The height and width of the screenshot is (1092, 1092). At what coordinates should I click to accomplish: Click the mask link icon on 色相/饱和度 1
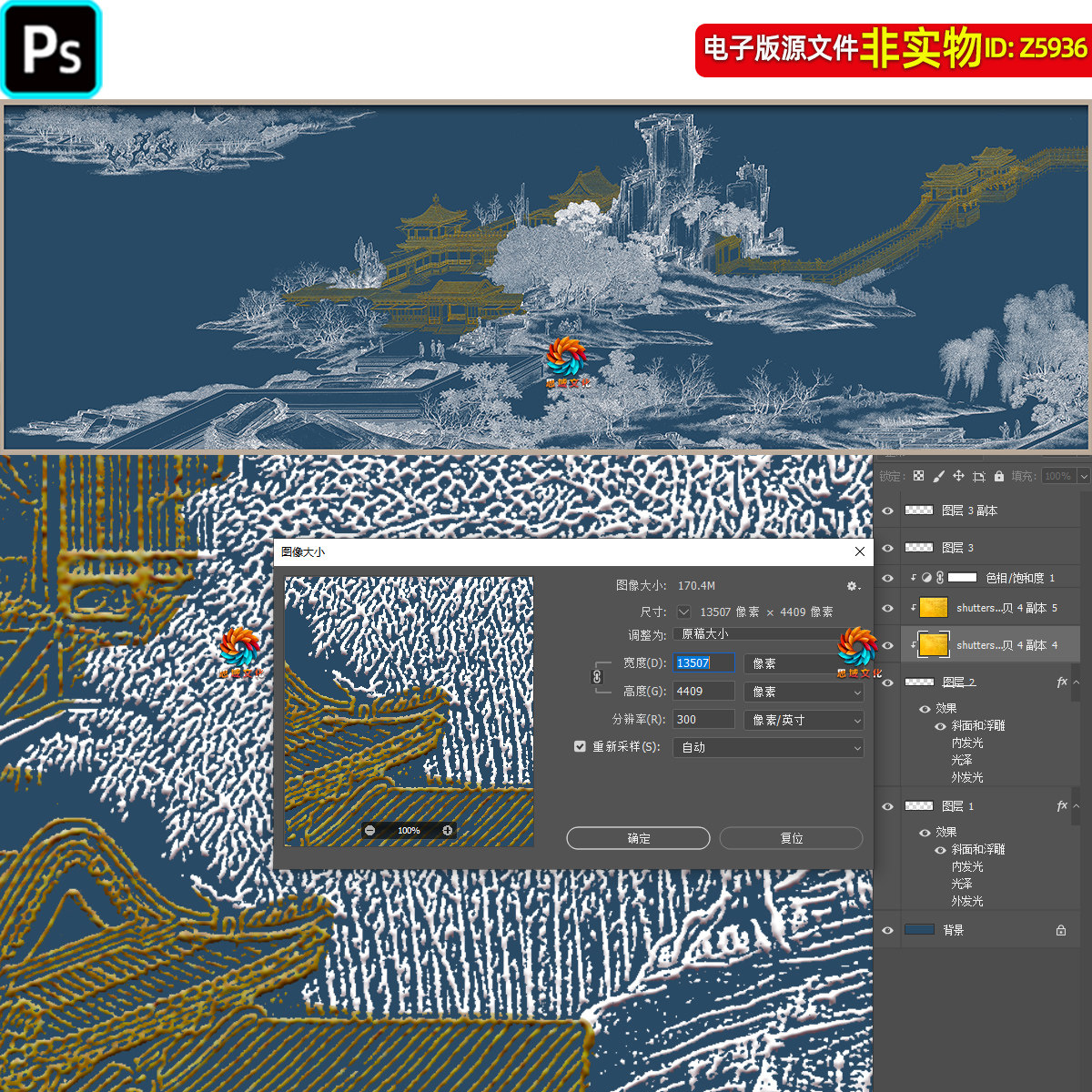pos(939,577)
